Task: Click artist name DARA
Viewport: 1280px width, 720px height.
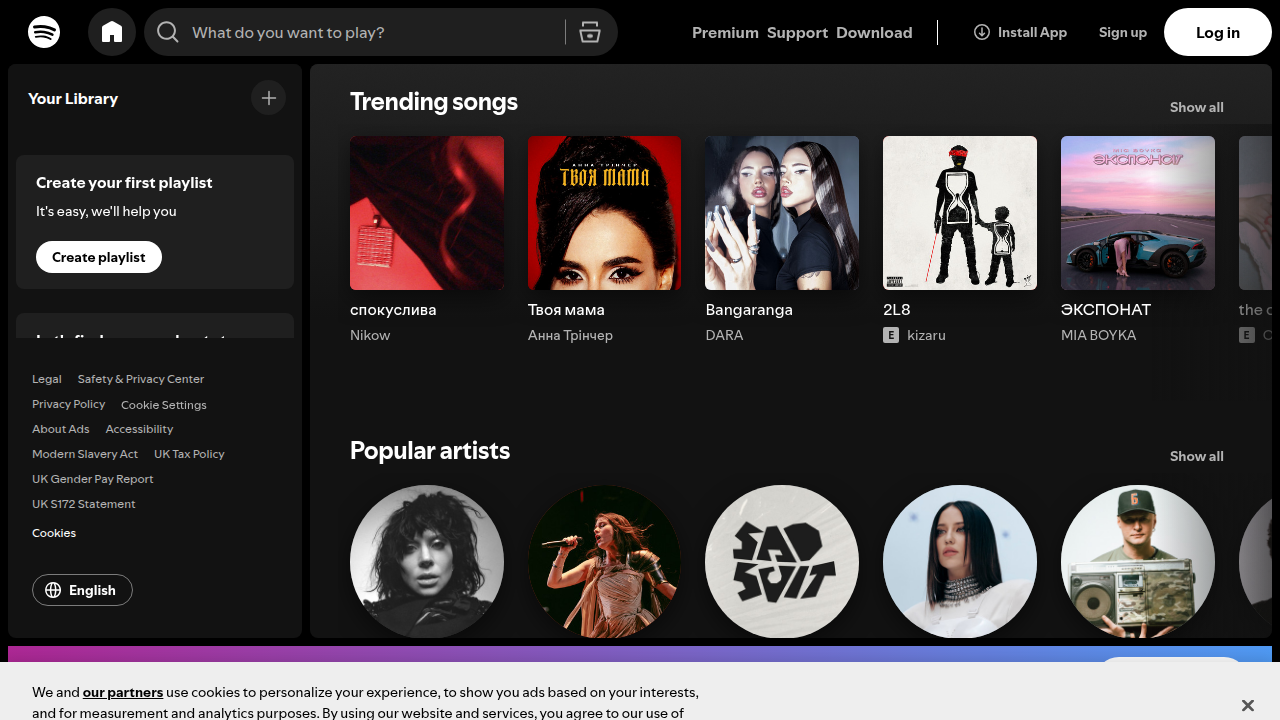Action: coord(724,335)
